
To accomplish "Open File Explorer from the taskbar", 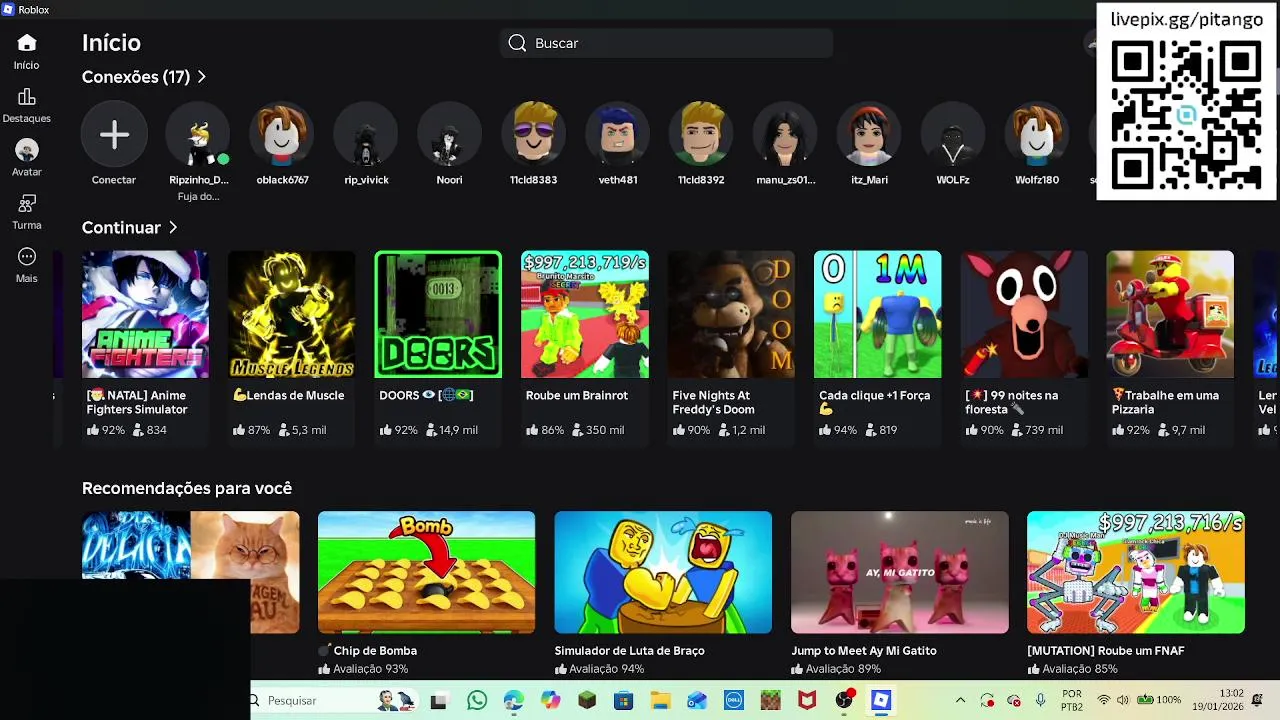I will (x=660, y=701).
